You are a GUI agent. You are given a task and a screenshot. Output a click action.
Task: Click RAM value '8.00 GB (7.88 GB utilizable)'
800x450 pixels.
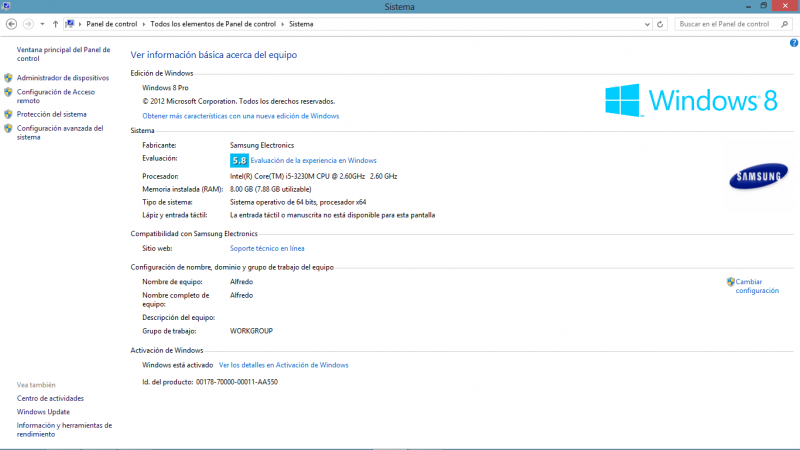[x=270, y=189]
